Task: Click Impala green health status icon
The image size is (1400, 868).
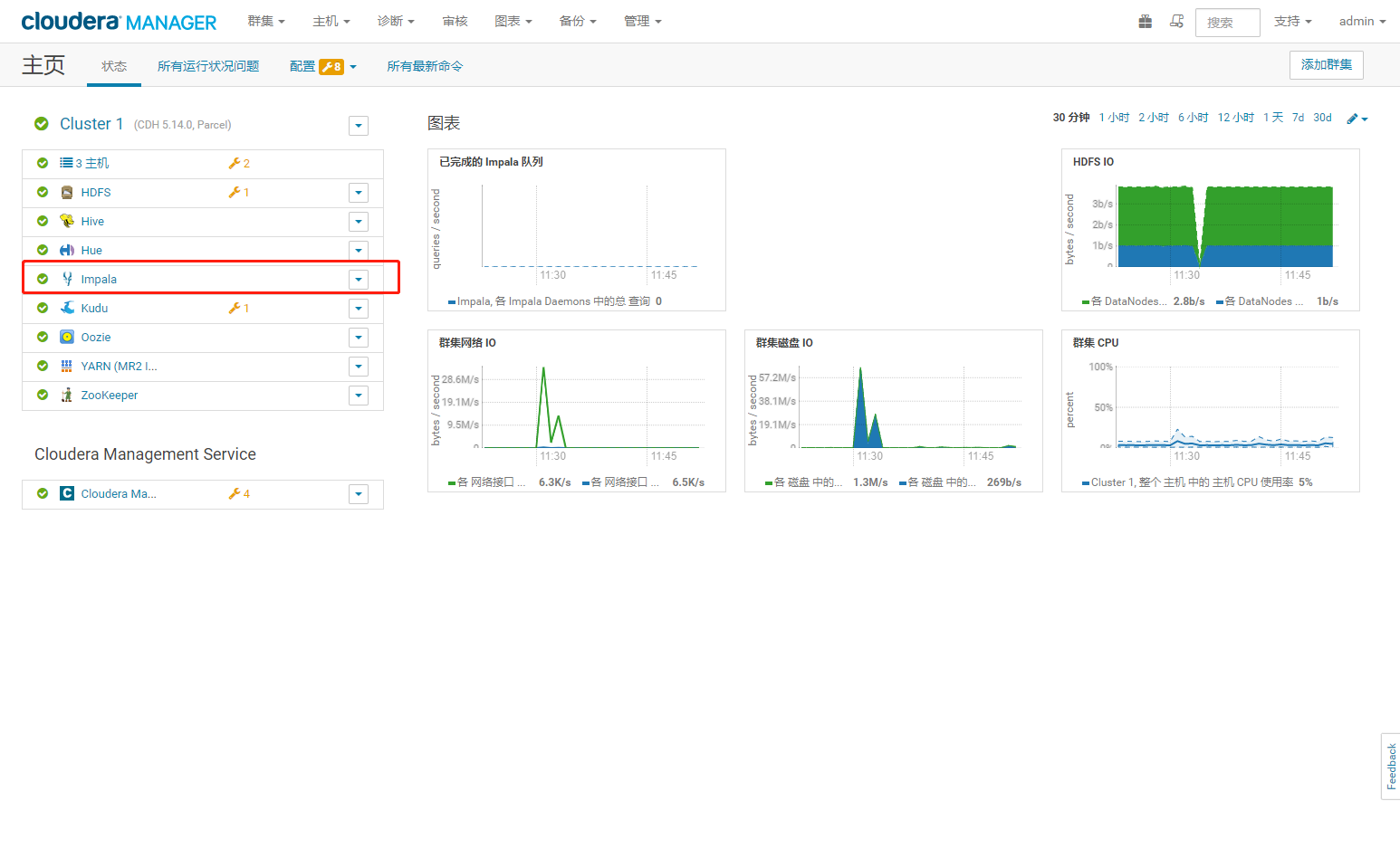Action: [x=43, y=279]
